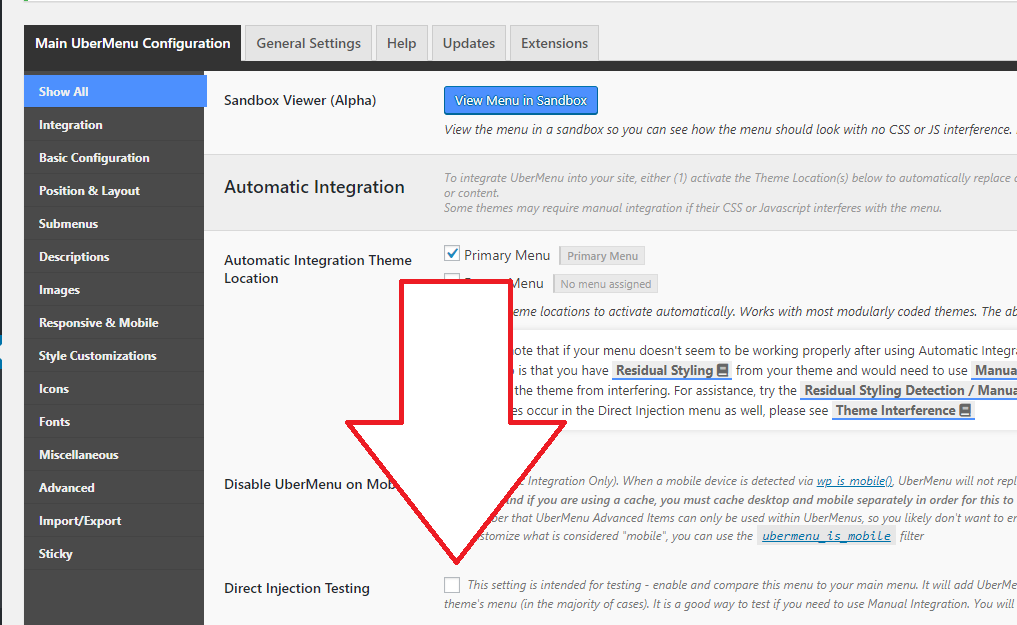Click the Residual Styling Detection link

(909, 390)
